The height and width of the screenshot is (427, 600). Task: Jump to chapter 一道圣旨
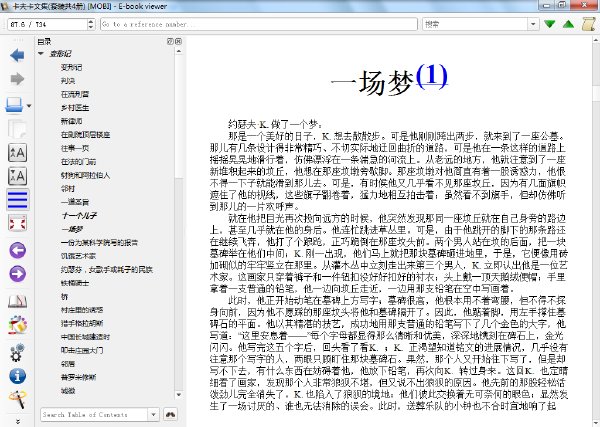point(75,202)
